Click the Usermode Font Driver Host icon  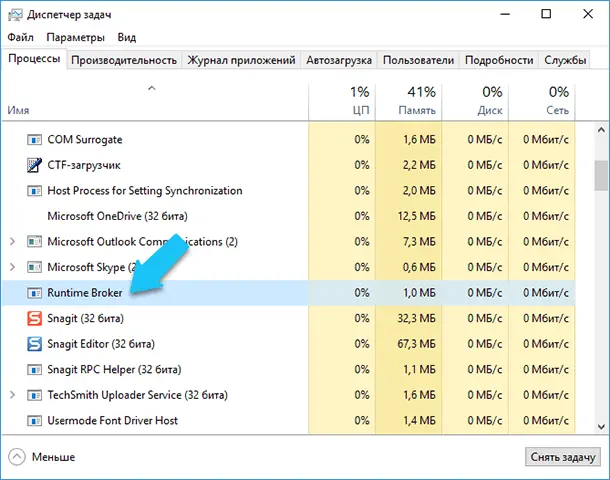34,420
